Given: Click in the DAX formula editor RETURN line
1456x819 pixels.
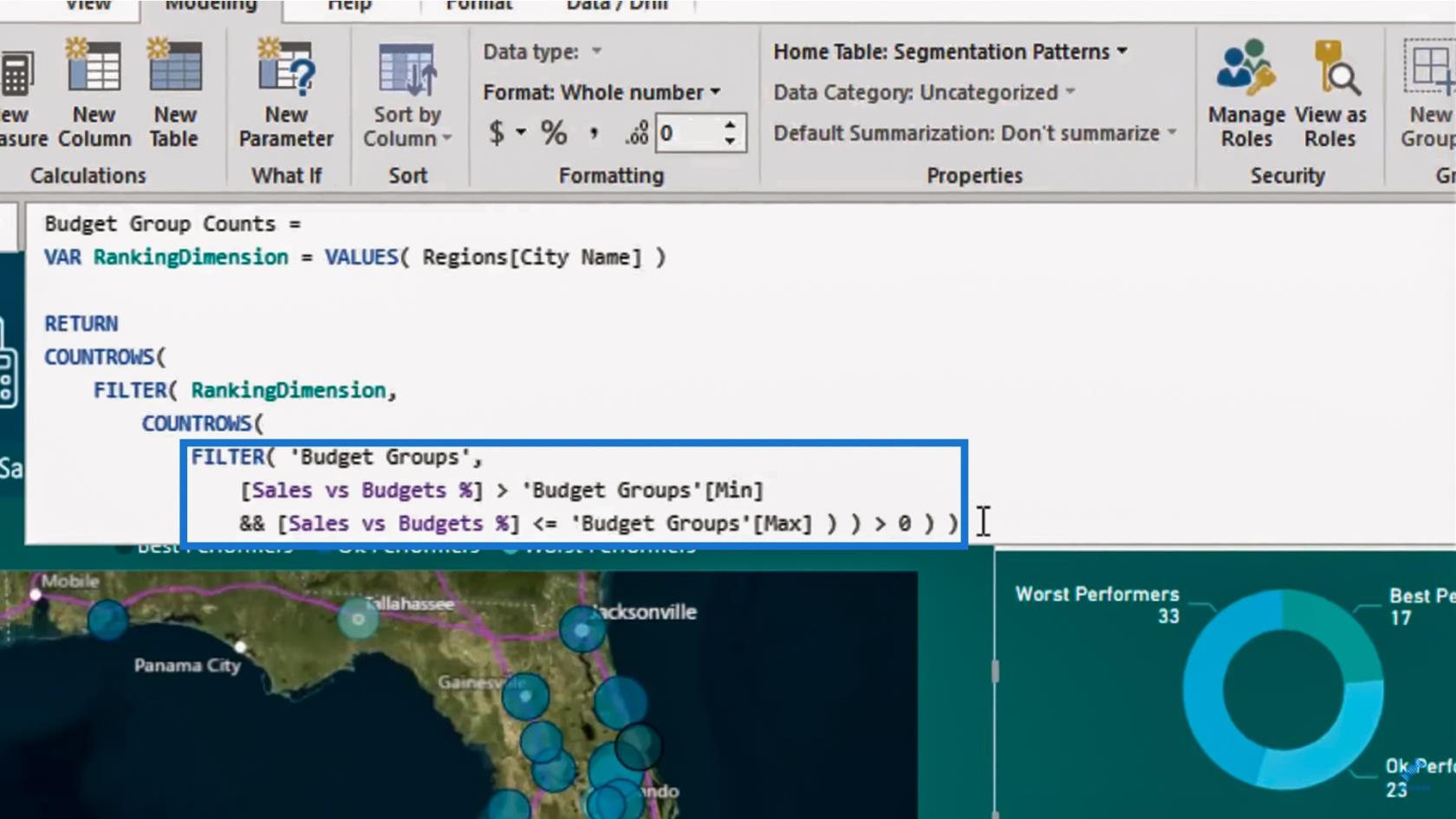Looking at the screenshot, I should point(81,324).
